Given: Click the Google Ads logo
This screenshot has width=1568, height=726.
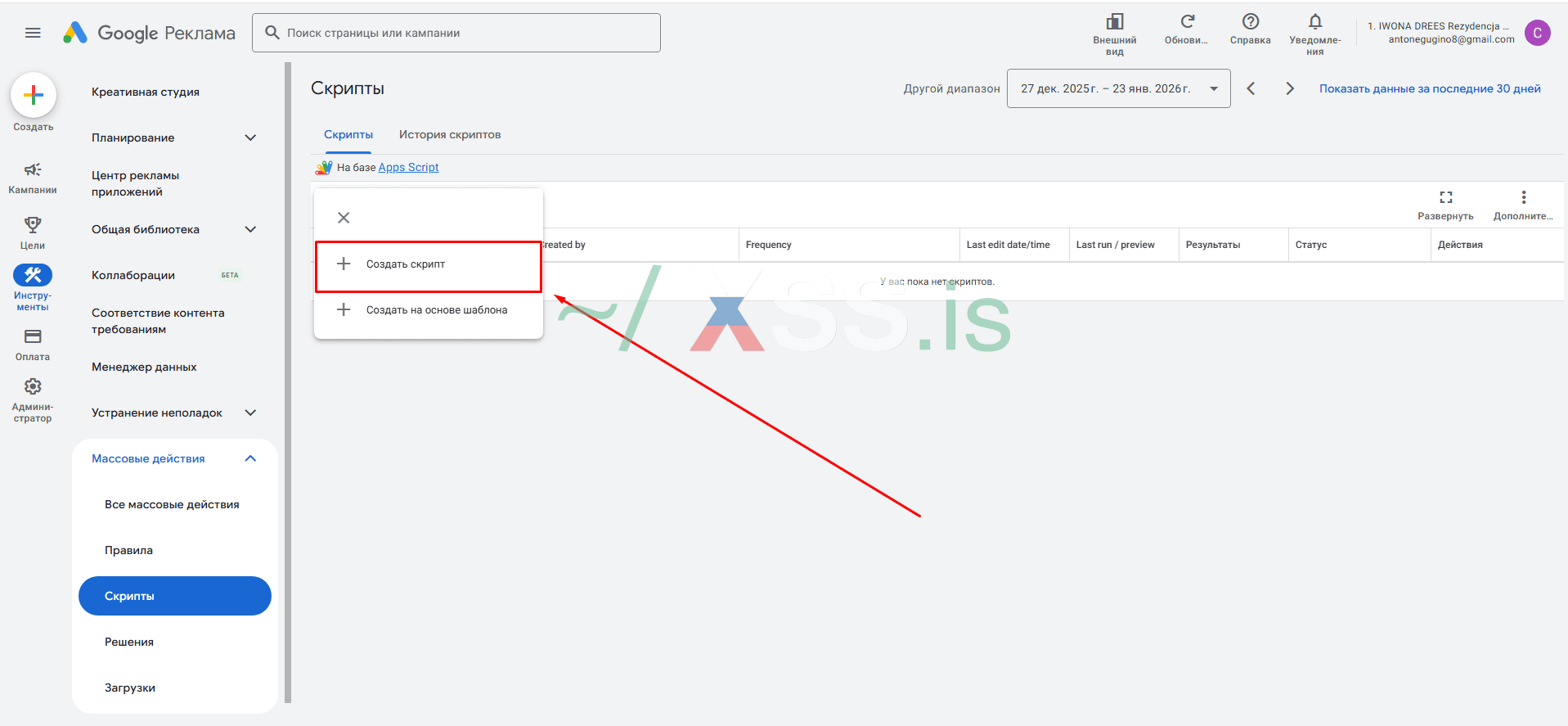Looking at the screenshot, I should 75,33.
